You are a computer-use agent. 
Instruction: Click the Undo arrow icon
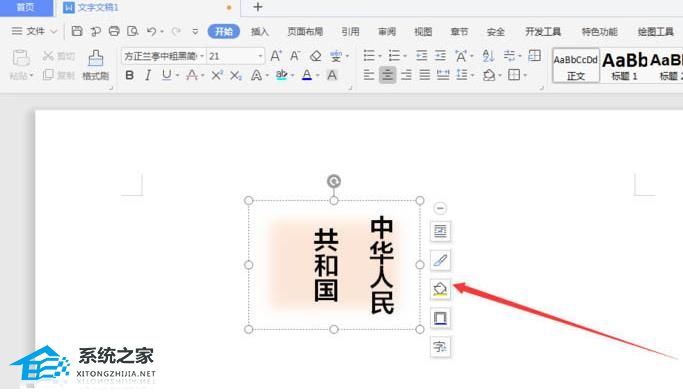152,31
